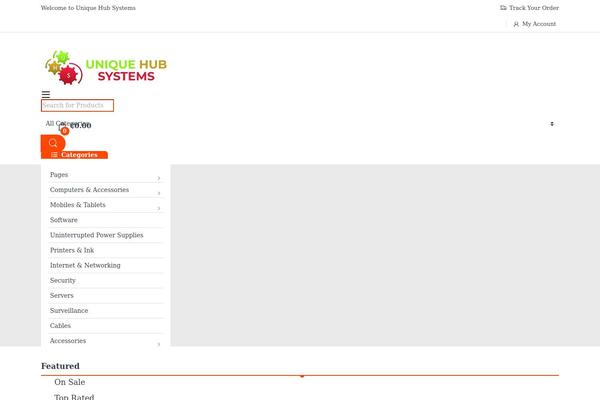Select the Security category

pos(63,280)
